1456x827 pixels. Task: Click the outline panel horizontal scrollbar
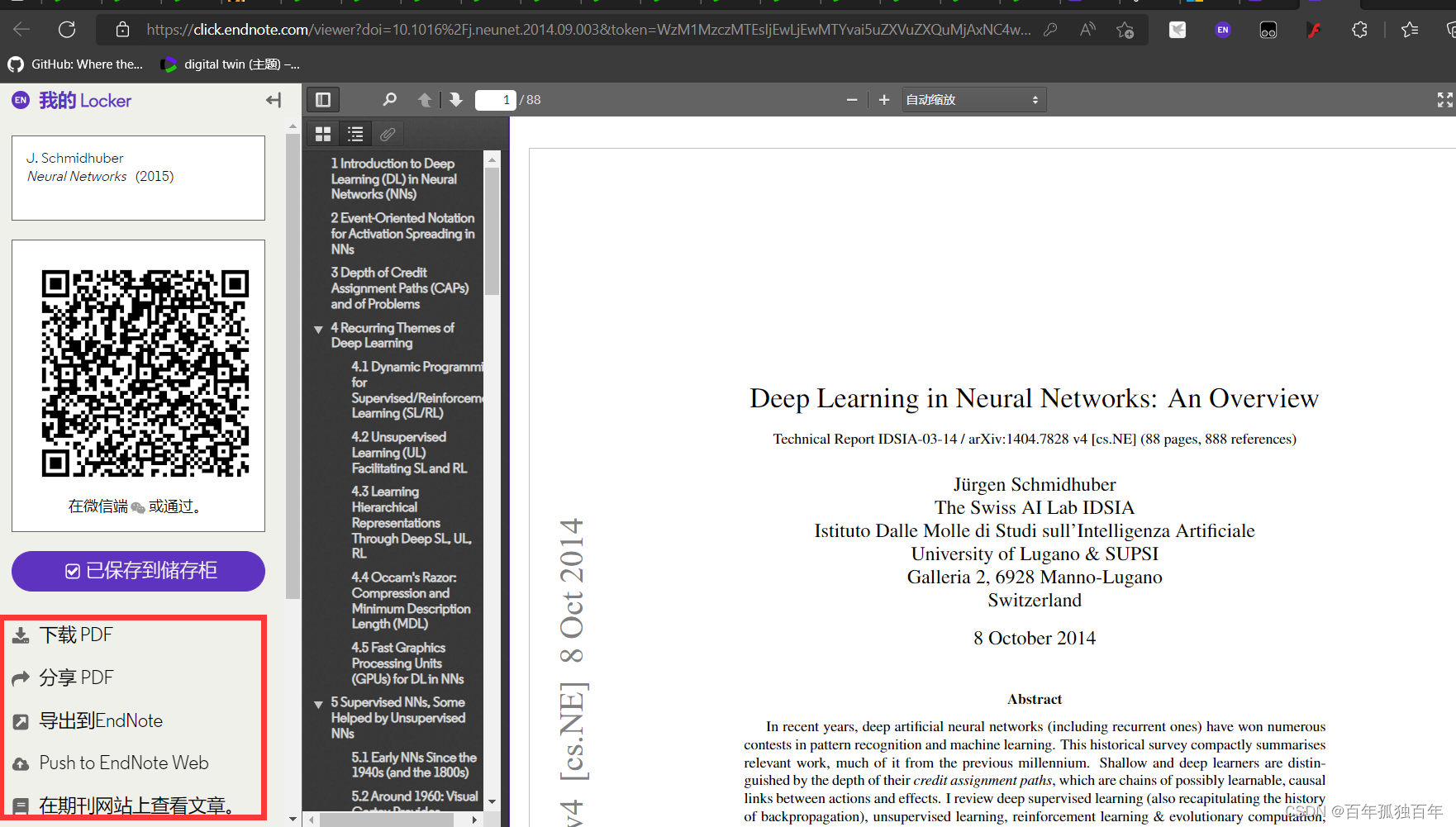tap(387, 820)
